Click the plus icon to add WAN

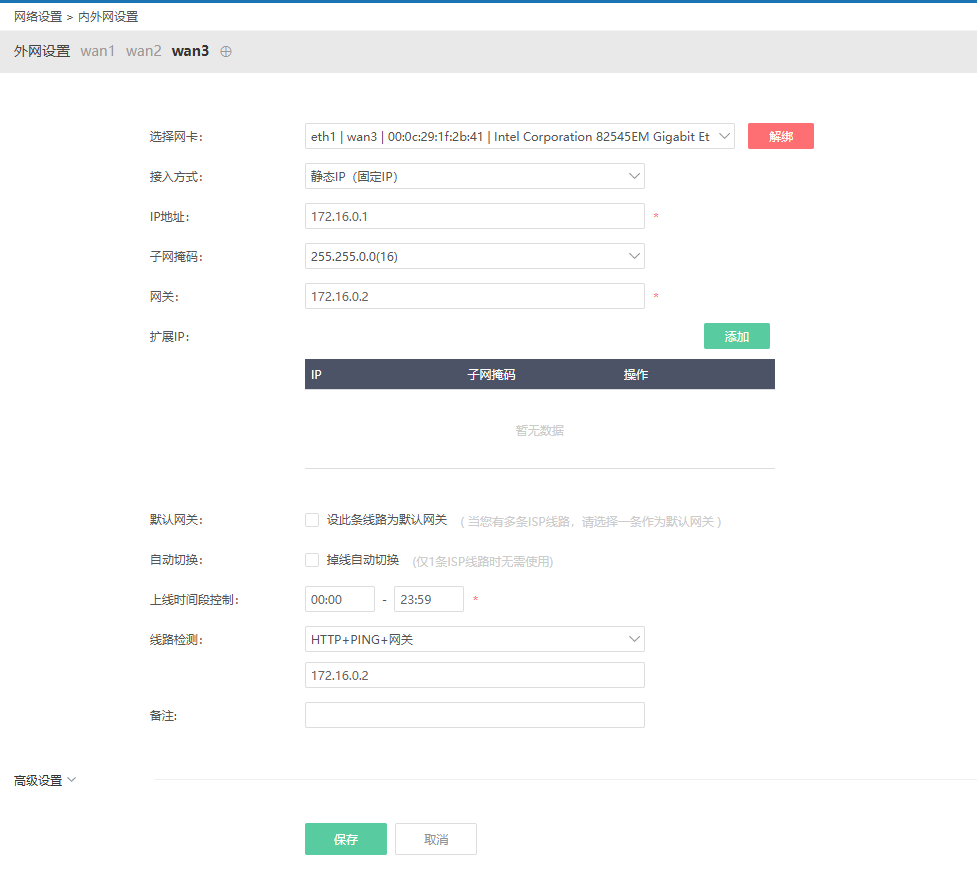pyautogui.click(x=226, y=51)
